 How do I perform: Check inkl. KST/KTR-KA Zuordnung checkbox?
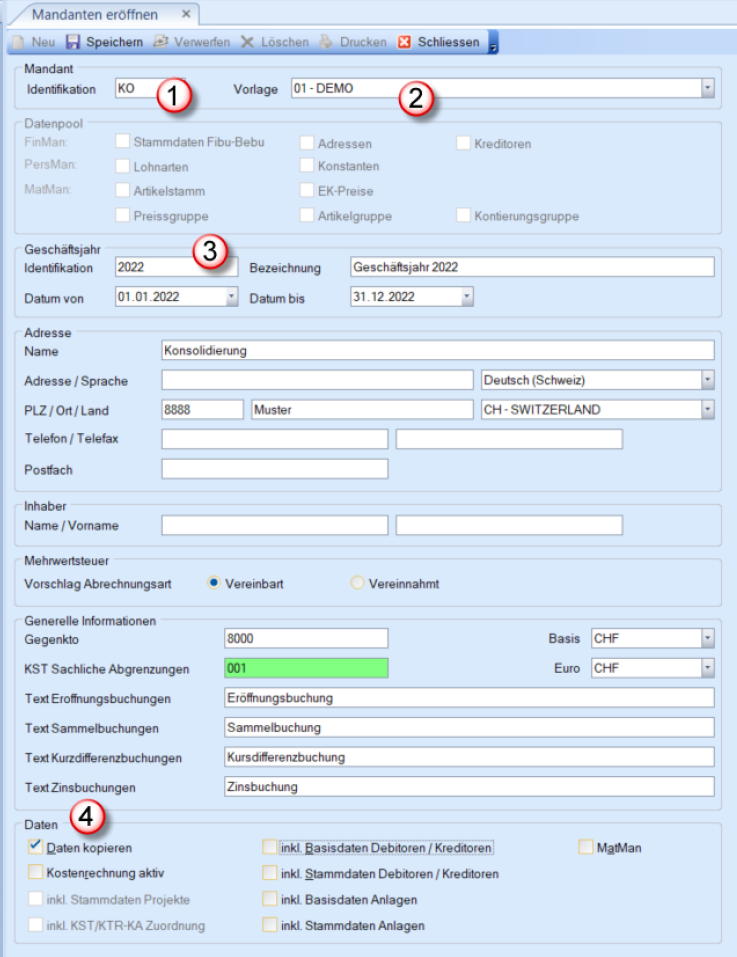pyautogui.click(x=35, y=924)
